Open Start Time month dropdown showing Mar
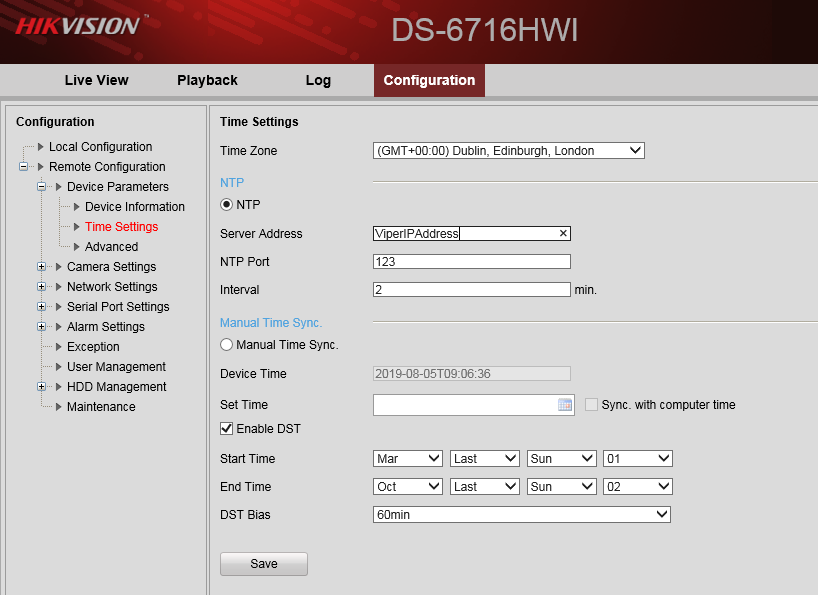The height and width of the screenshot is (595, 818). [408, 458]
